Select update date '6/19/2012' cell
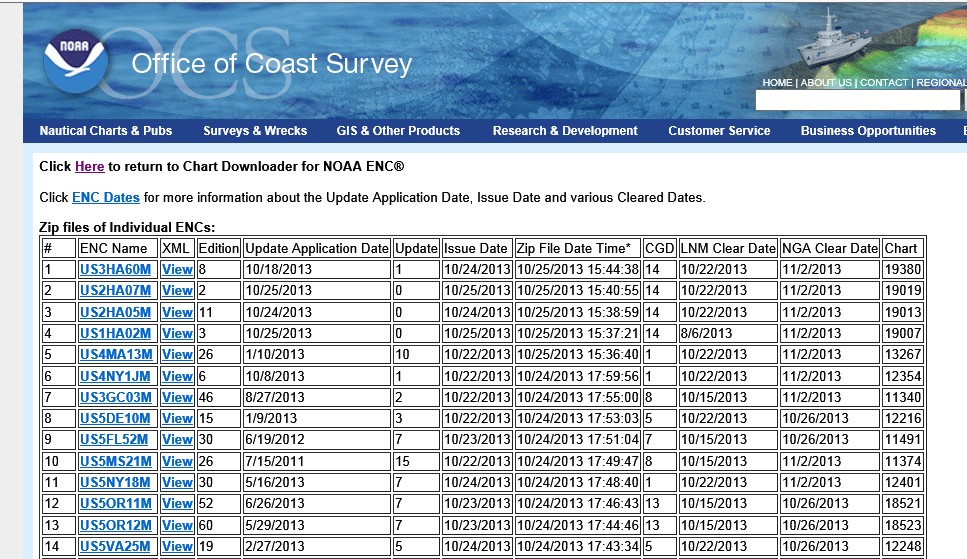Viewport: 967px width, 559px height. pos(317,439)
